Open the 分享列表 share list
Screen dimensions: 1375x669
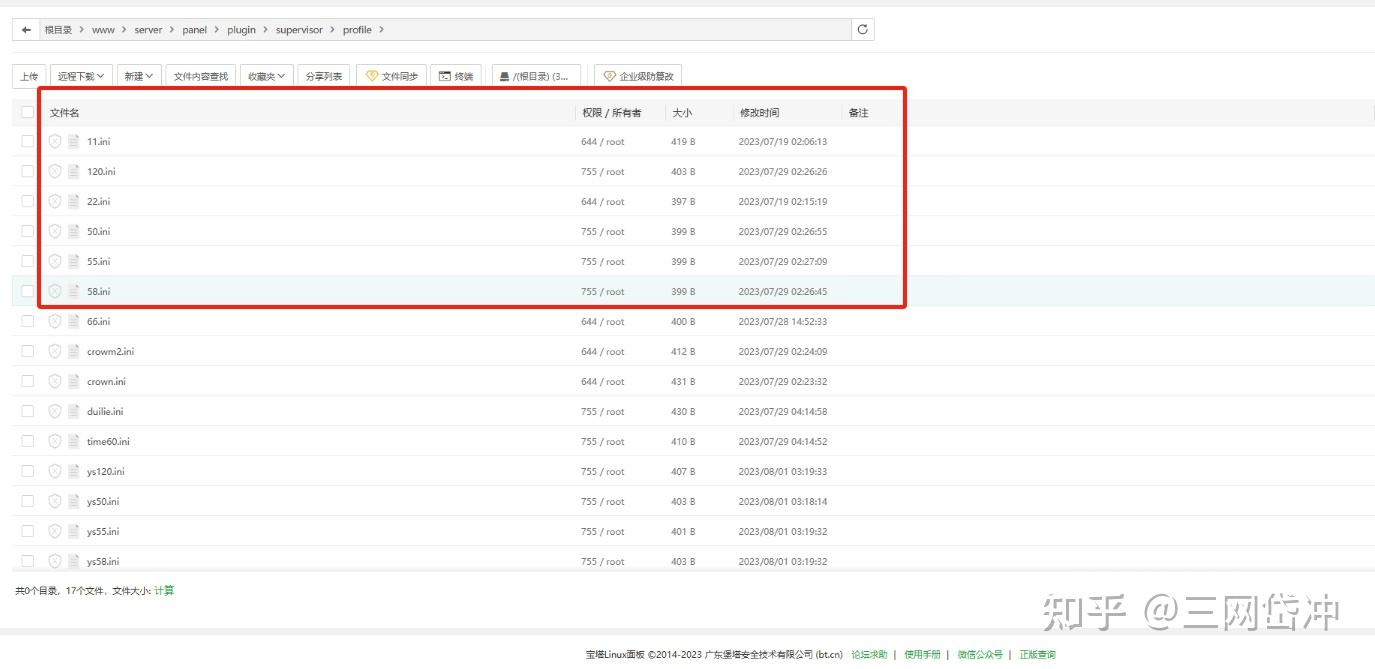coord(323,76)
